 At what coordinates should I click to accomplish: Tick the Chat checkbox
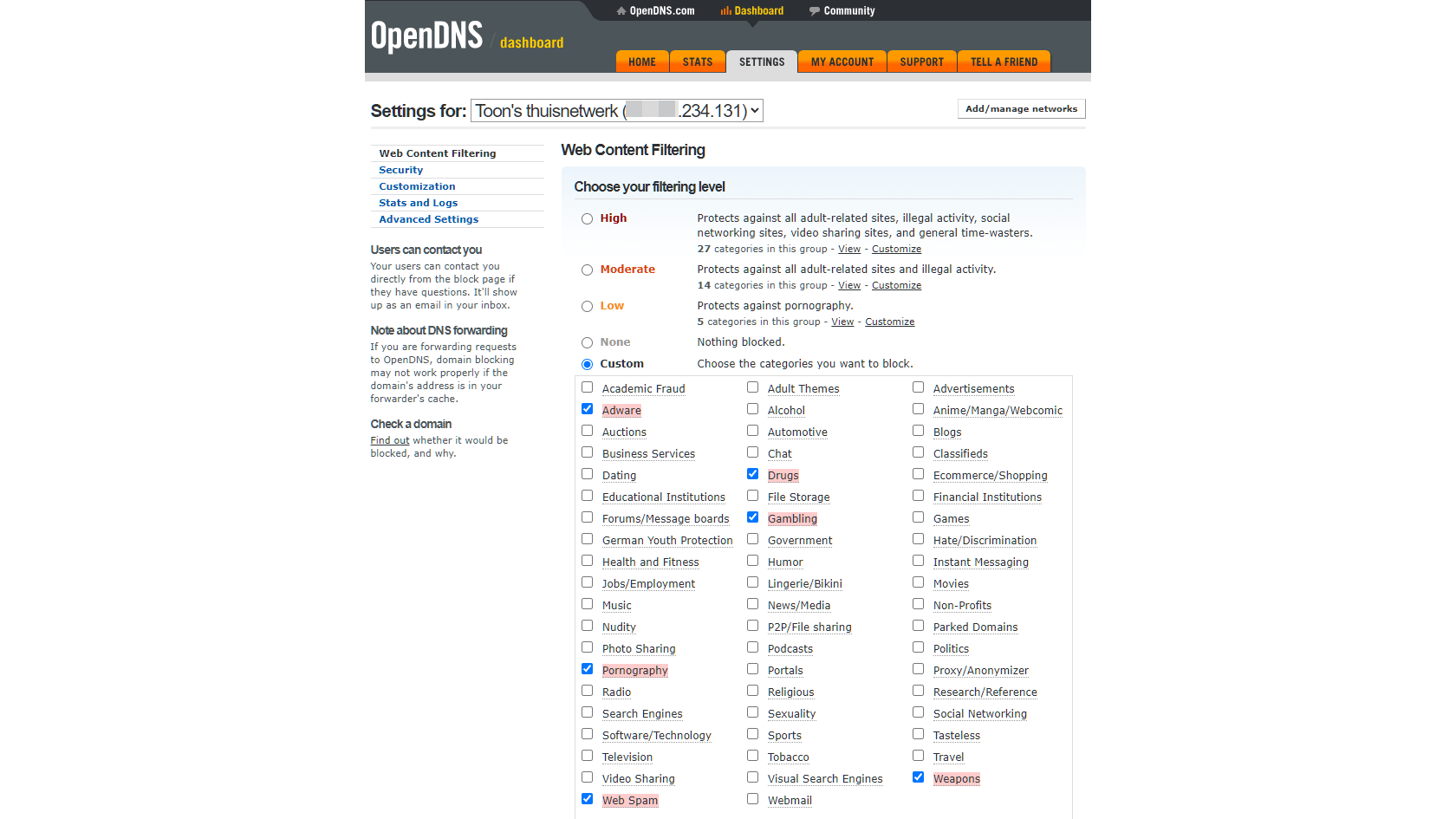(x=753, y=452)
